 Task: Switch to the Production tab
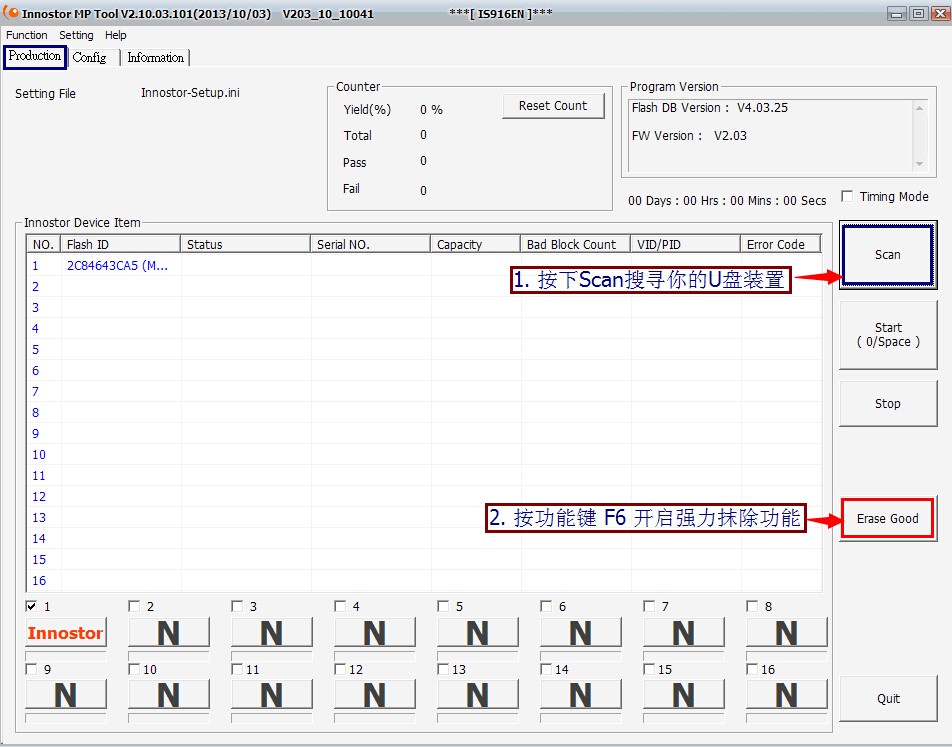click(x=35, y=56)
